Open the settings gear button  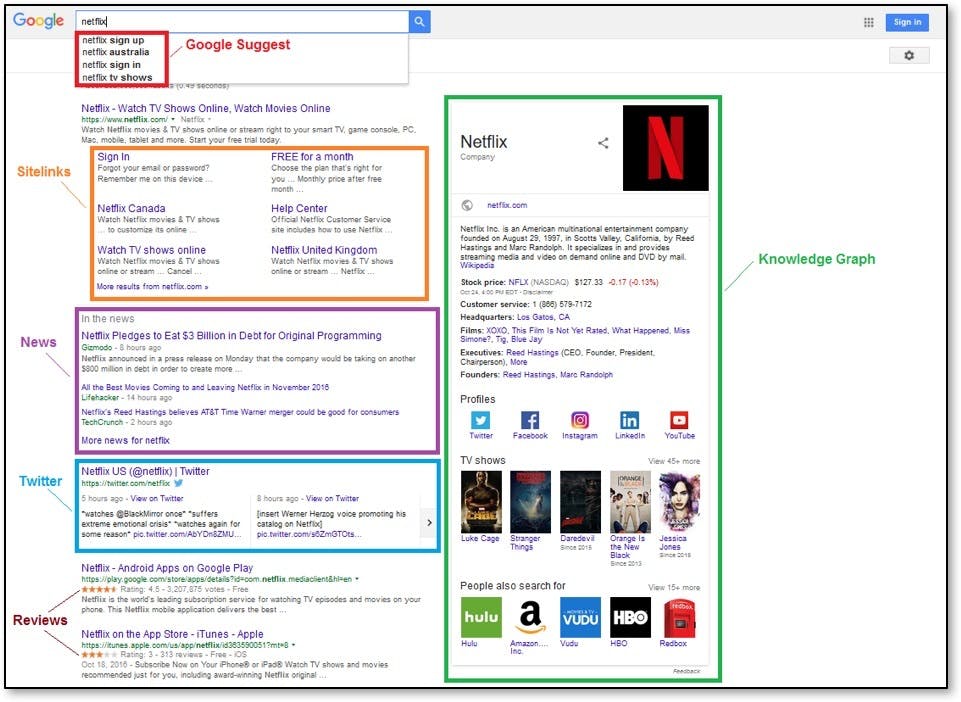click(x=909, y=56)
